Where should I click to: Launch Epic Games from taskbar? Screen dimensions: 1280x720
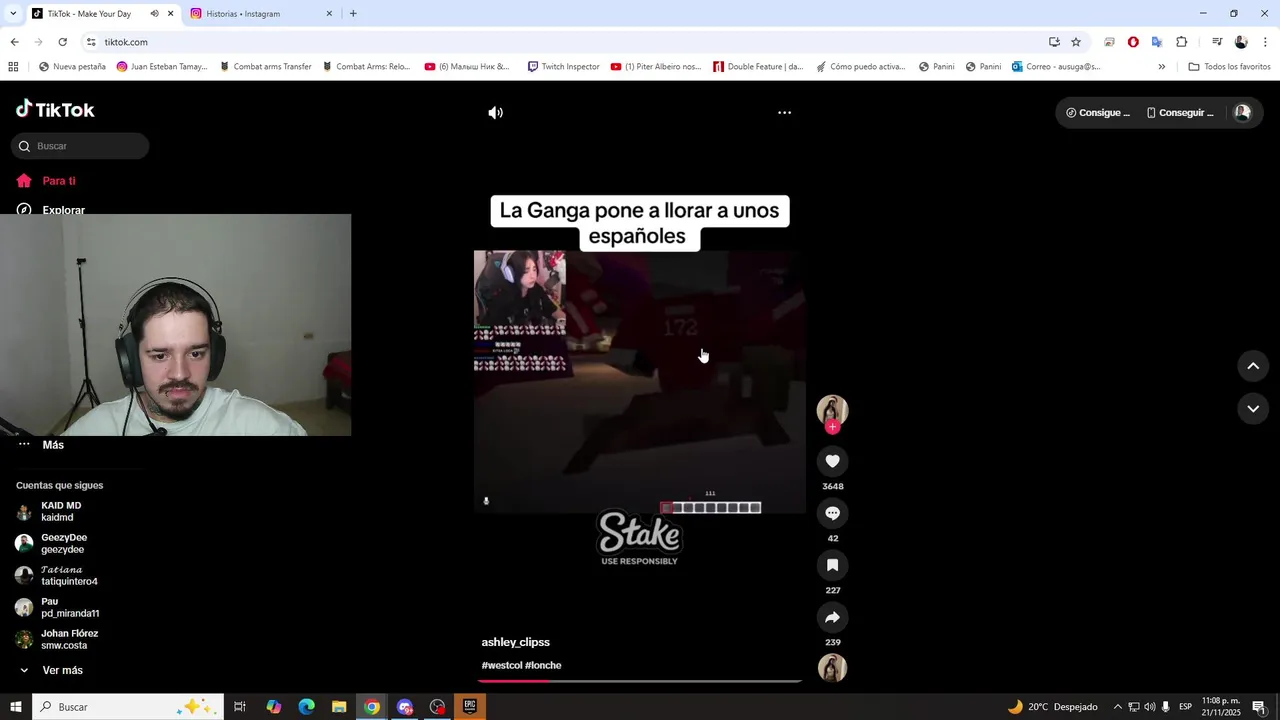tap(470, 707)
